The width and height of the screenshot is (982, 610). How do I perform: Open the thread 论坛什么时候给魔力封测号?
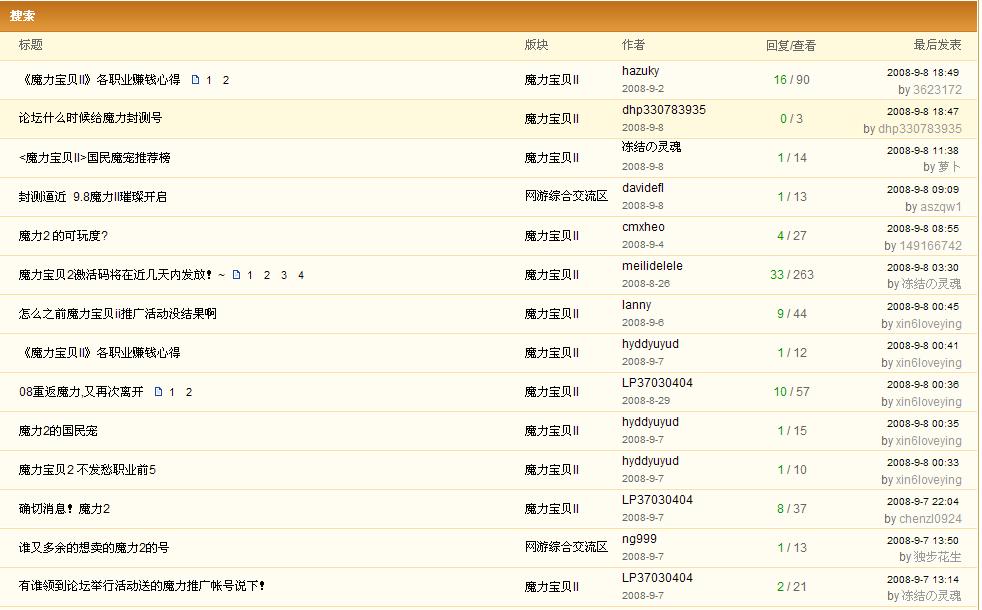point(90,118)
